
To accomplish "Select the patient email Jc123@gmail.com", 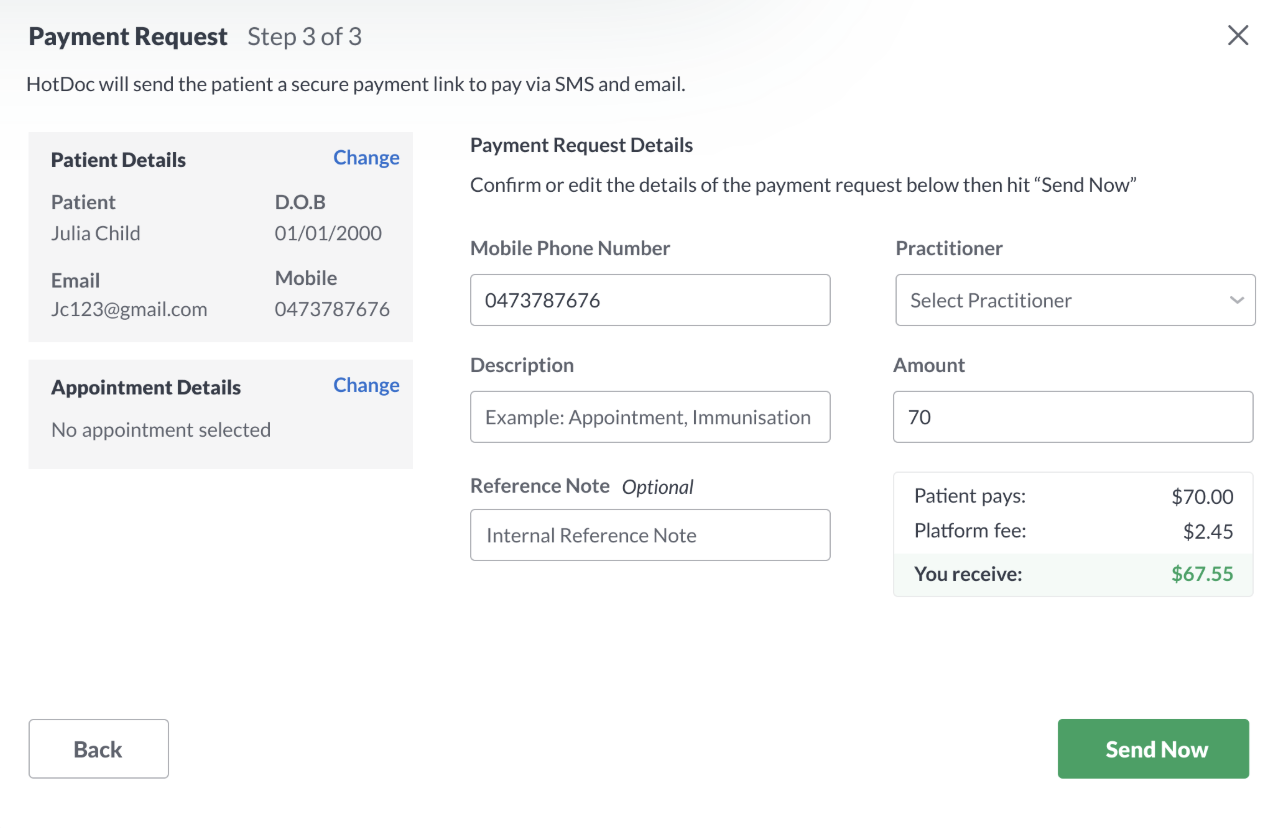I will pos(129,309).
